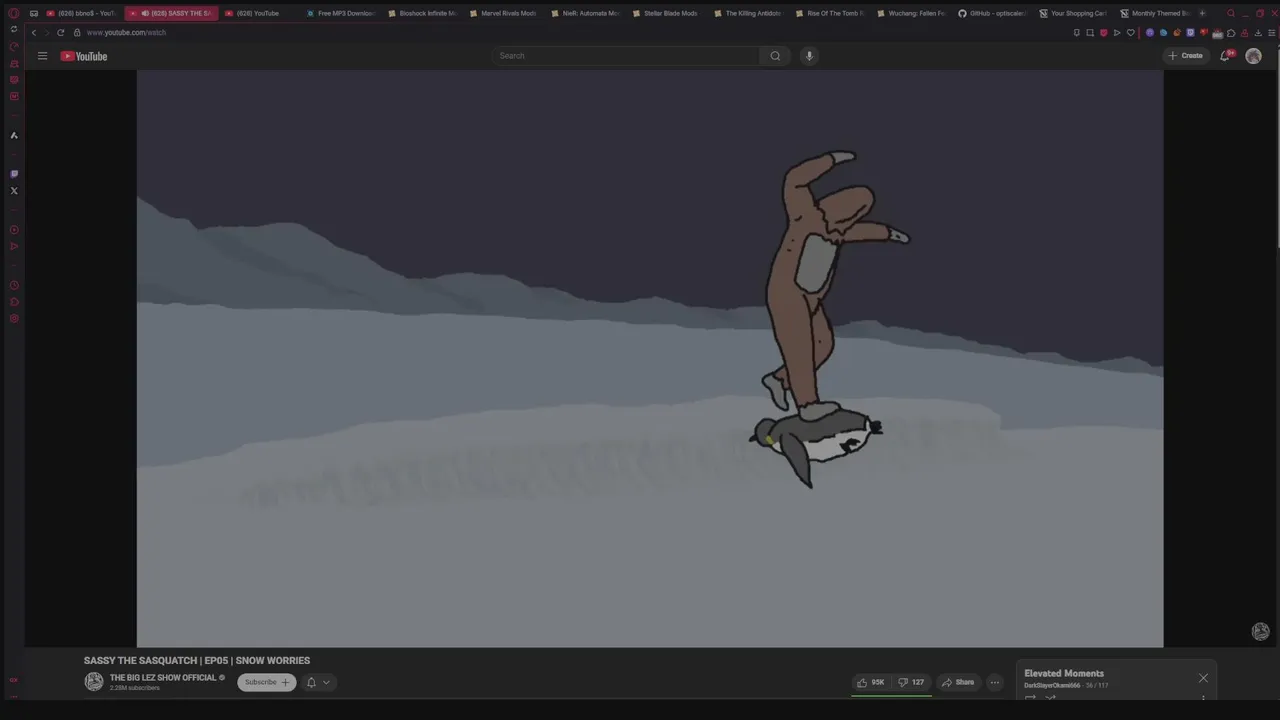Open the 'Free MP3 Download' tab
Screen dimensions: 1280x720
point(340,13)
